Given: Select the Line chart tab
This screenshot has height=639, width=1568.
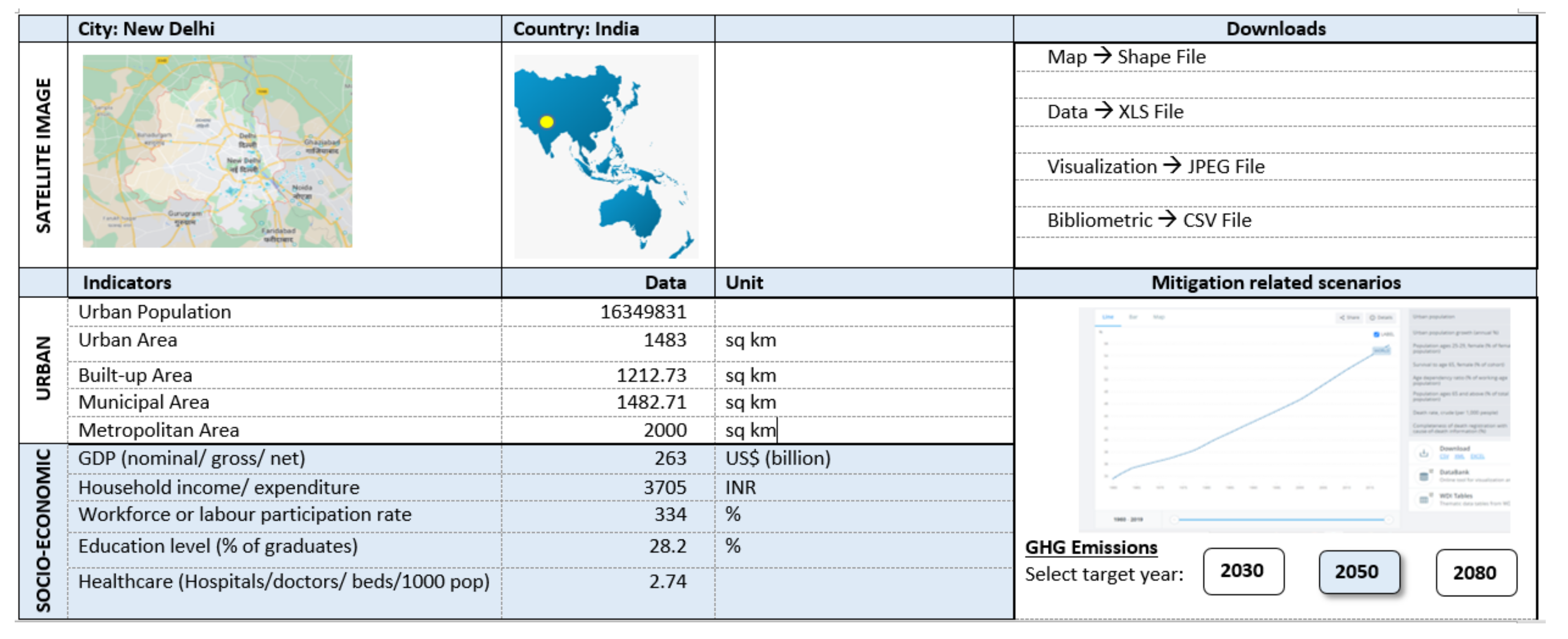Looking at the screenshot, I should 1108,318.
